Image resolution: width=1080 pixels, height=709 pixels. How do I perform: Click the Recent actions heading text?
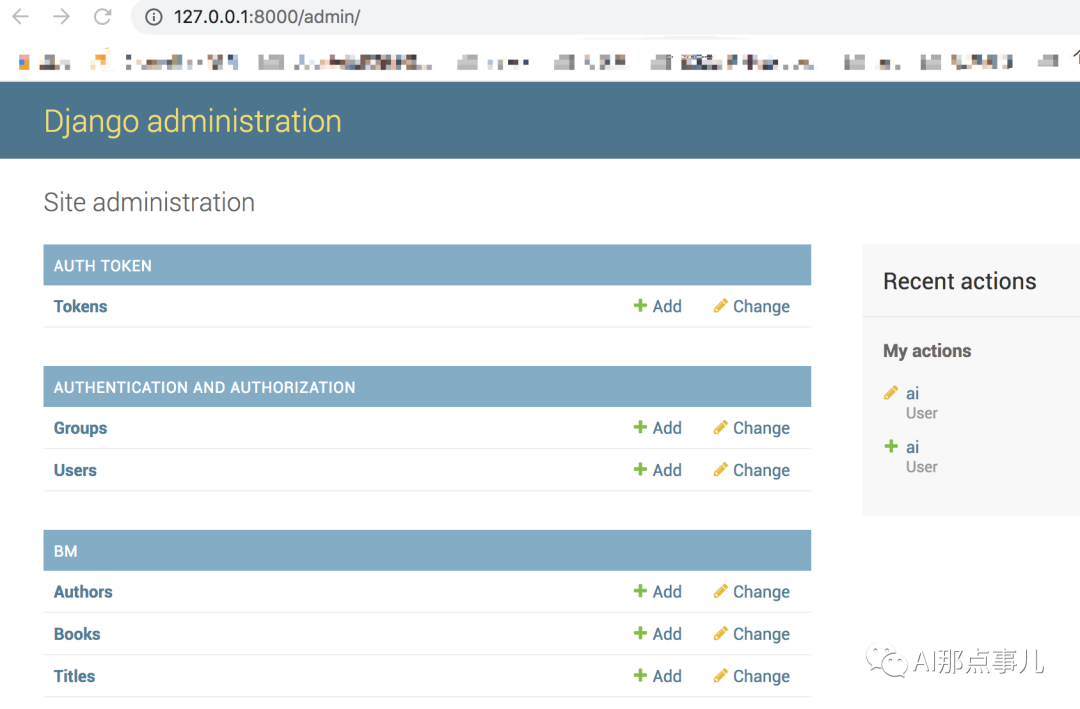(959, 282)
